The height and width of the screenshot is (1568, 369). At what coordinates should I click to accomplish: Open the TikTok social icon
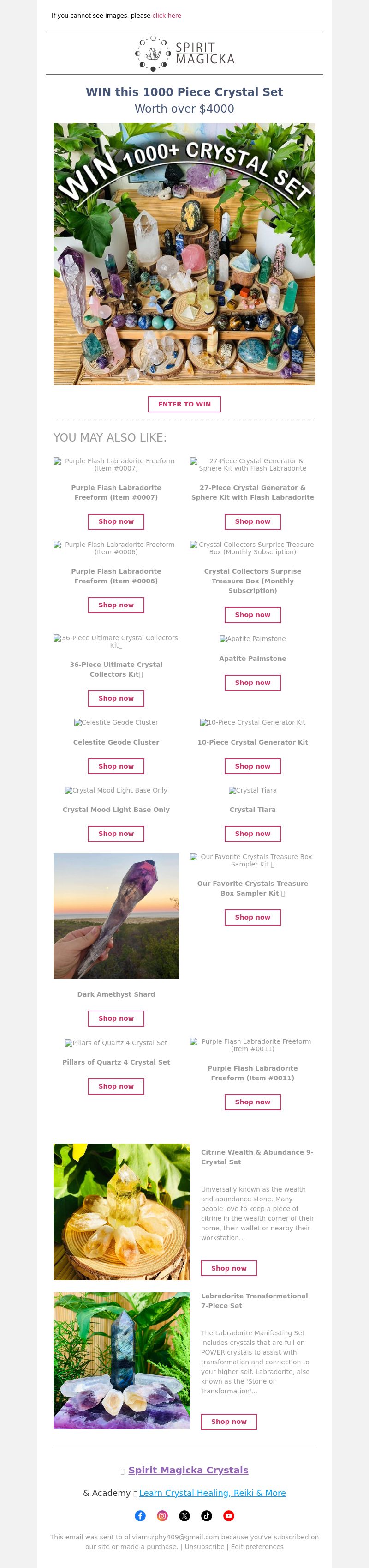click(207, 1516)
